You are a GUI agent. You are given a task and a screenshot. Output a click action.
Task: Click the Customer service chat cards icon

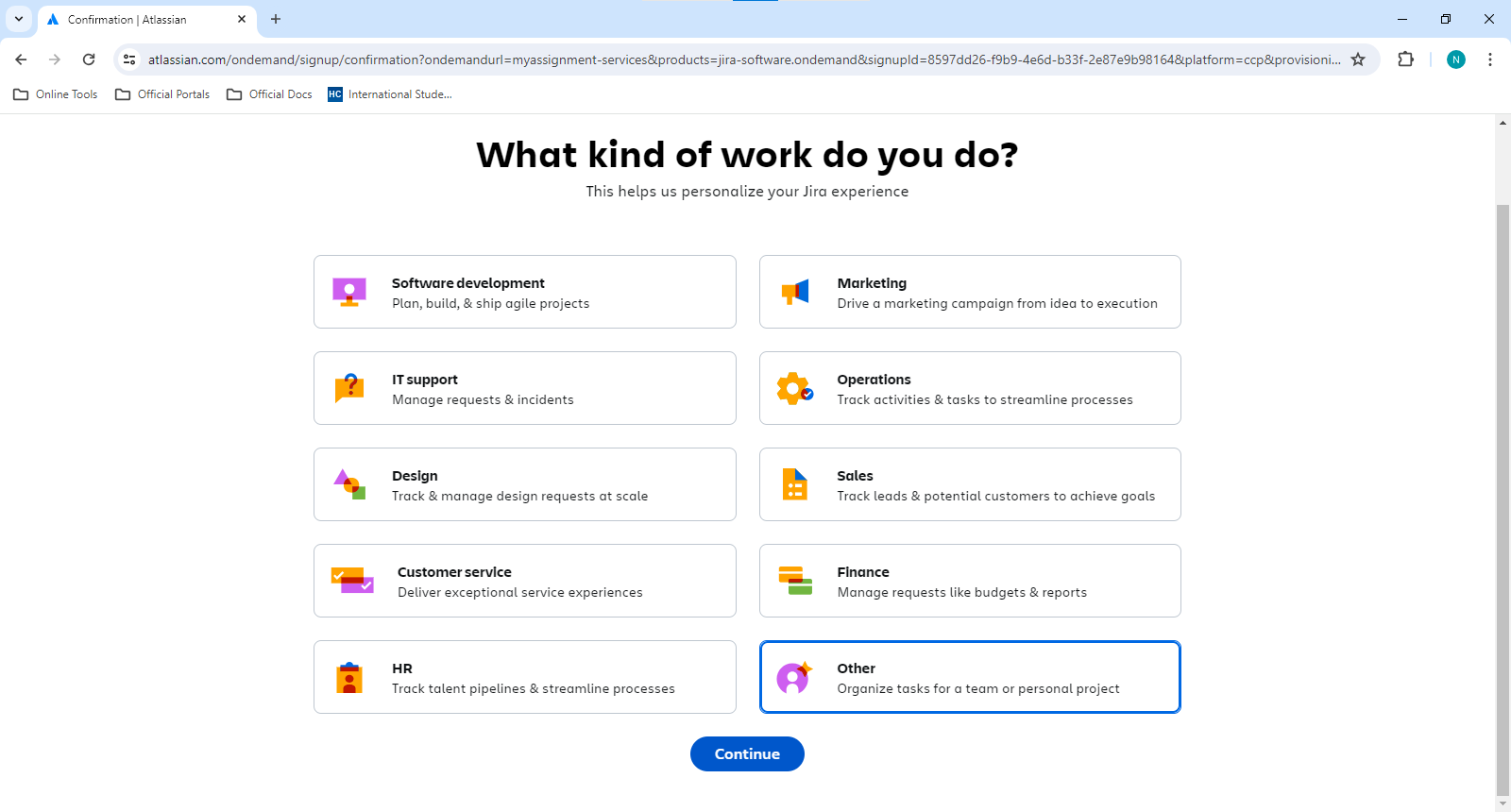click(352, 581)
